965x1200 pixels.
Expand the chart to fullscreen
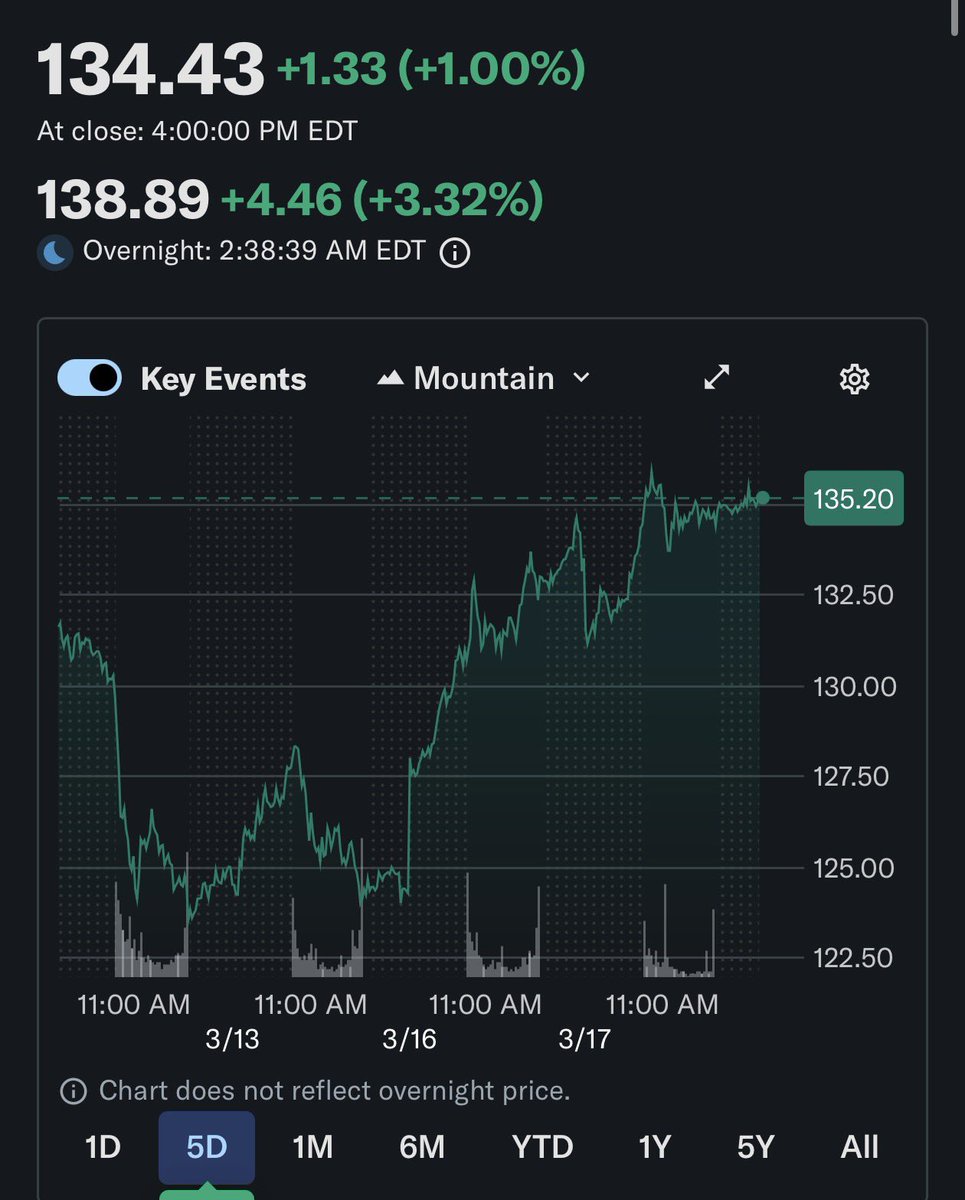(717, 377)
